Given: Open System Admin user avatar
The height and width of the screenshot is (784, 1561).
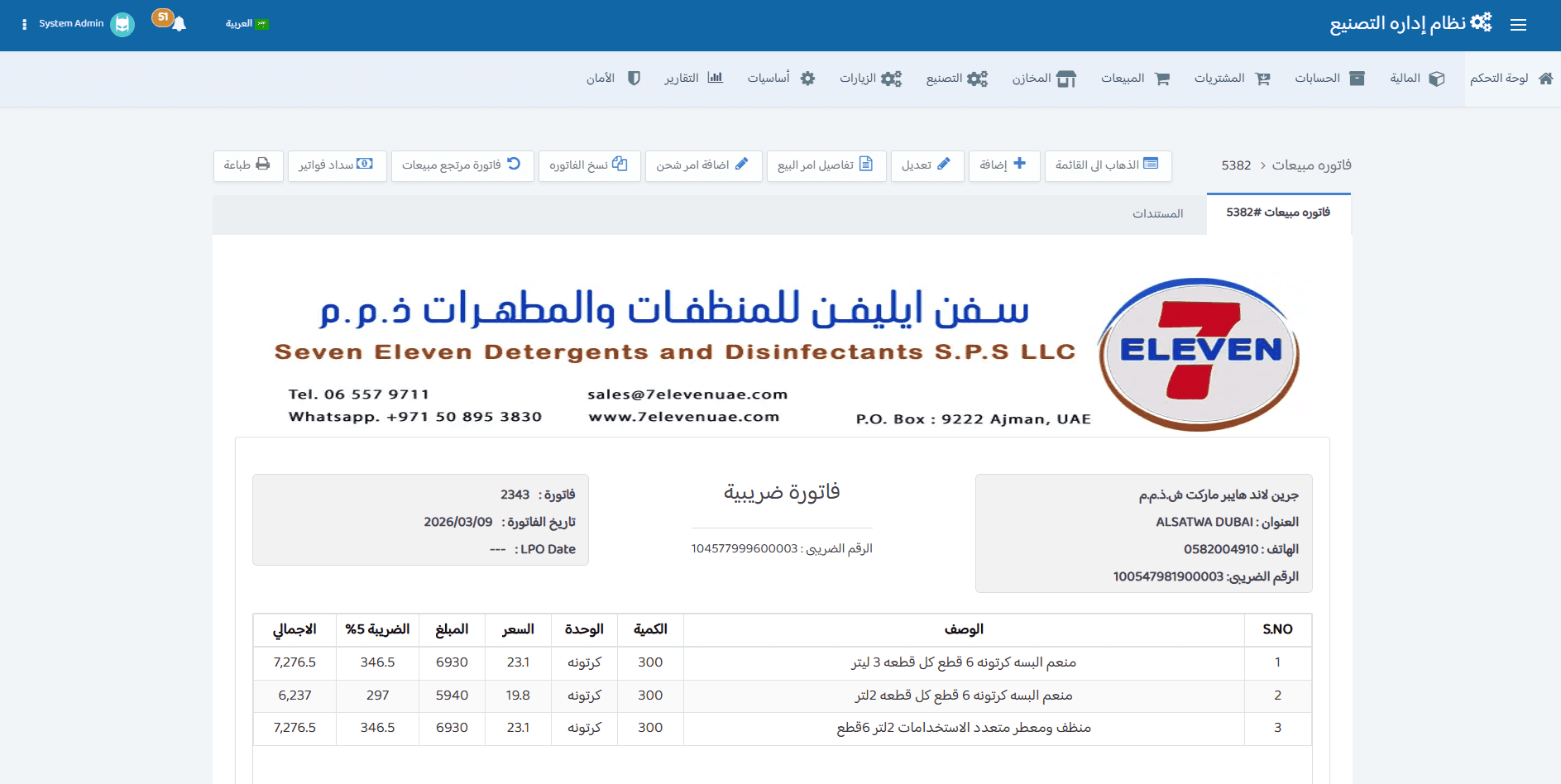Looking at the screenshot, I should coord(122,24).
